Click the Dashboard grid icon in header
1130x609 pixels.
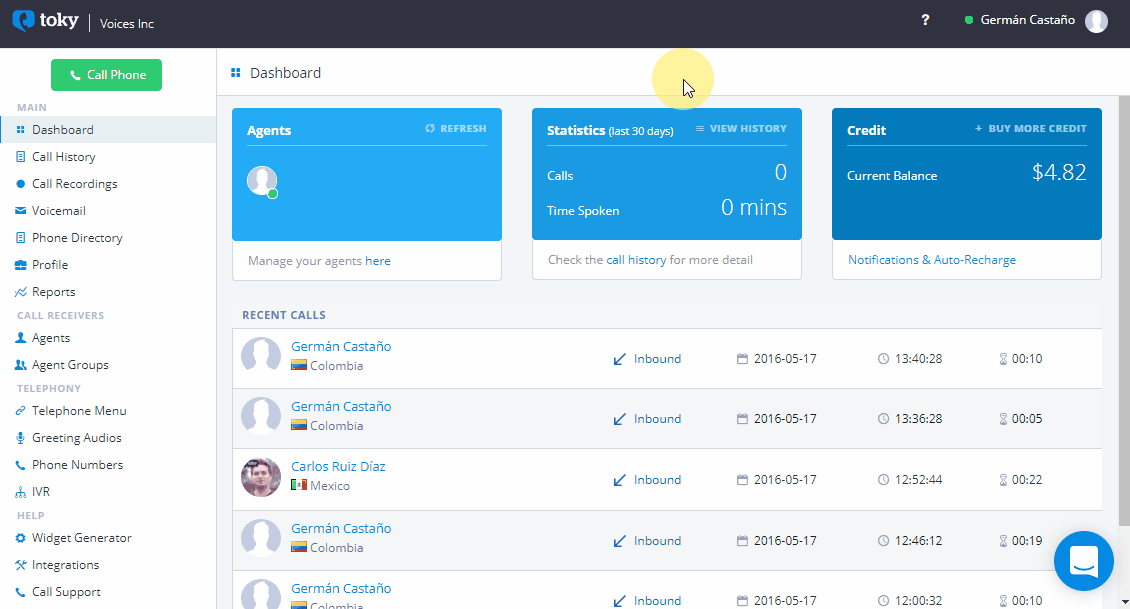(x=236, y=73)
